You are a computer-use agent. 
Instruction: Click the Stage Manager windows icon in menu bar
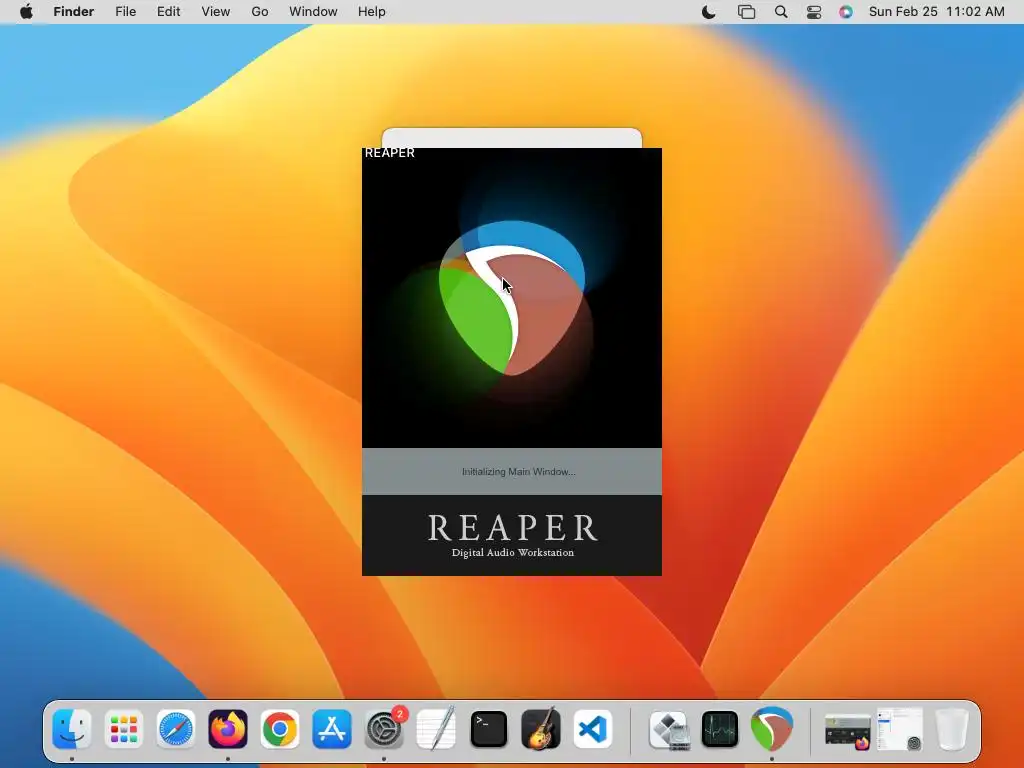pyautogui.click(x=746, y=12)
